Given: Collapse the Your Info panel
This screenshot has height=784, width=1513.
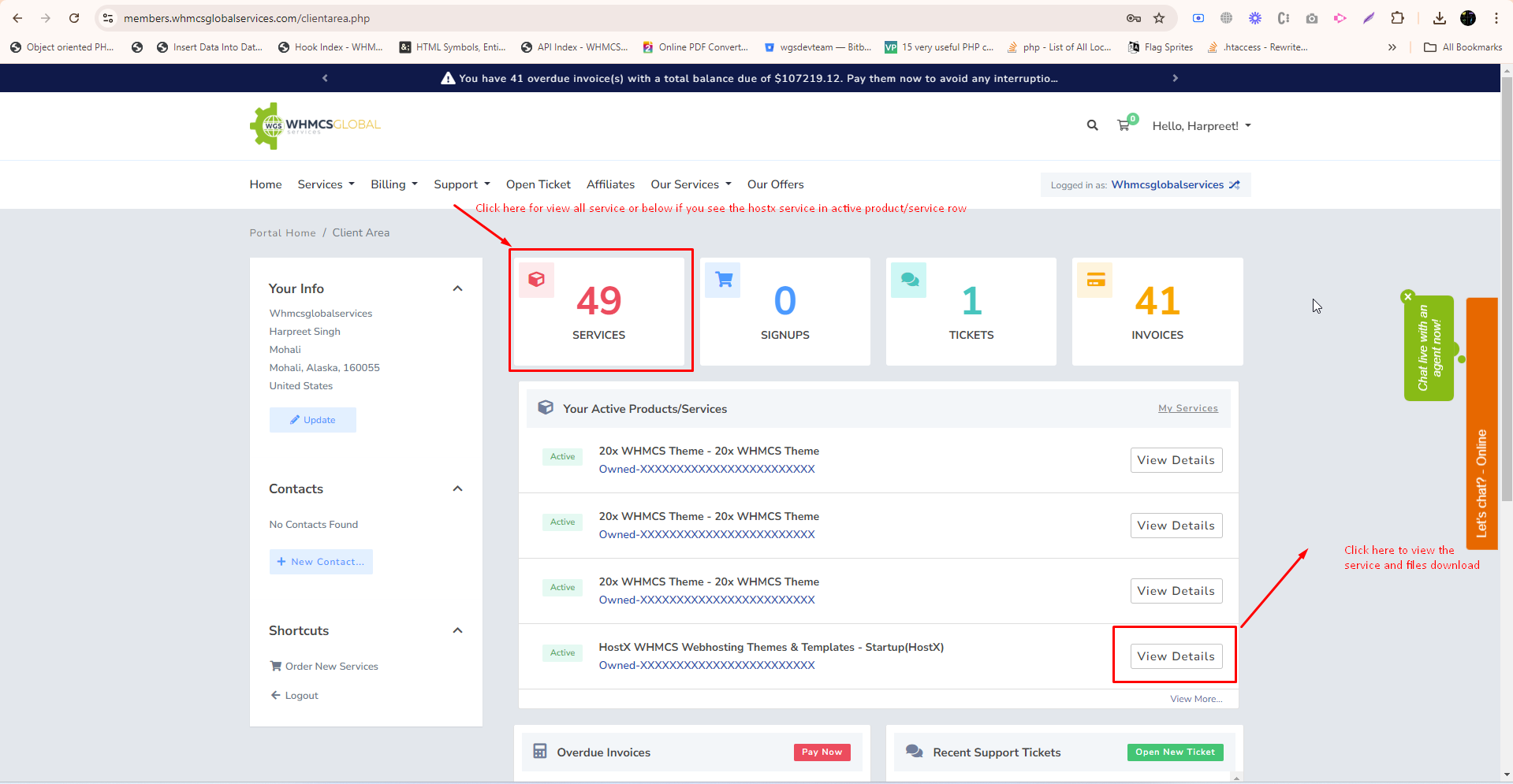Looking at the screenshot, I should [x=457, y=288].
